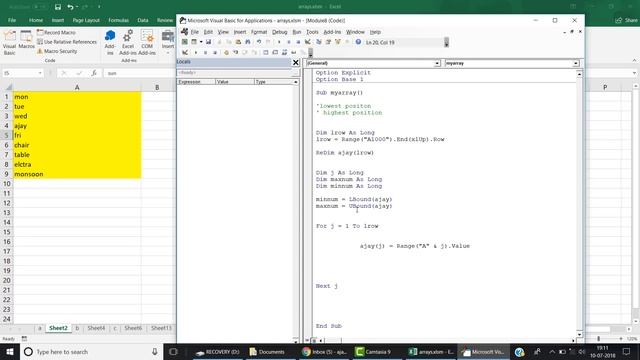
Task: Click column A header in Excel
Action: [77, 87]
